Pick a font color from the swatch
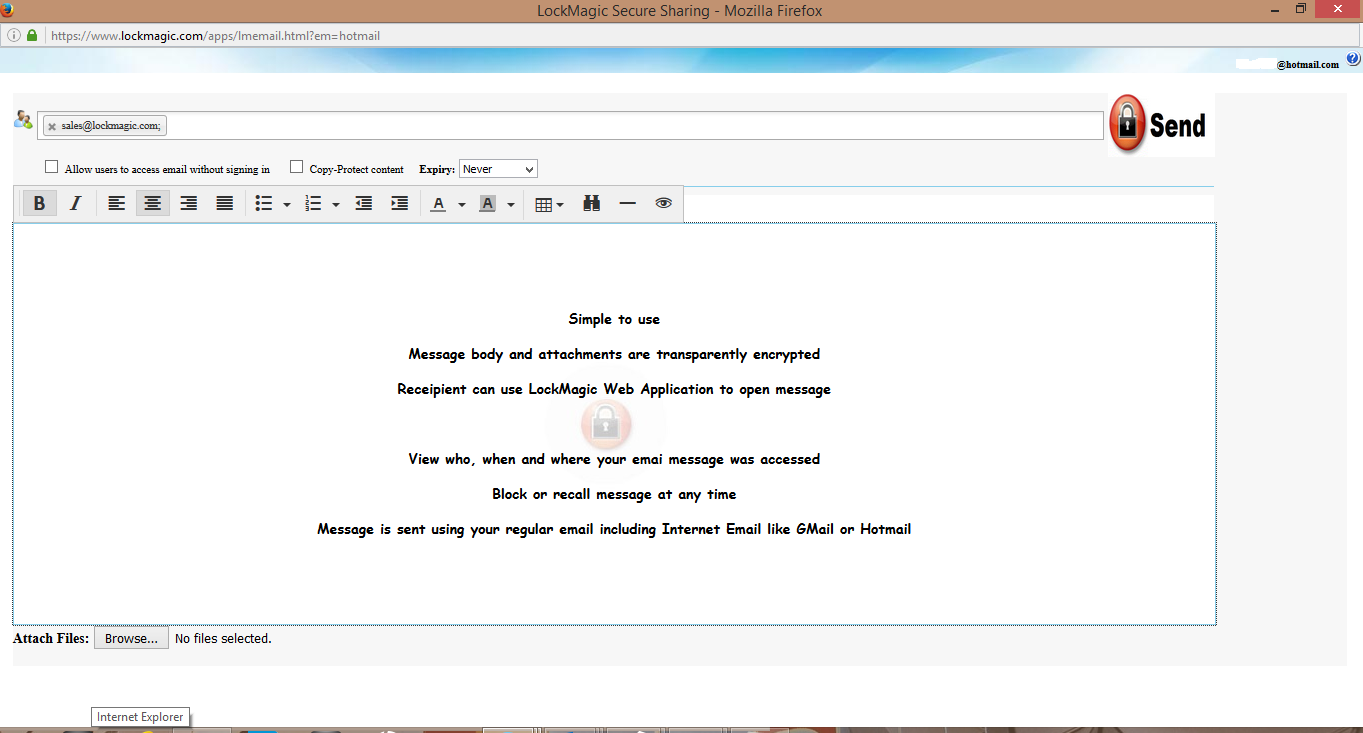 click(439, 202)
